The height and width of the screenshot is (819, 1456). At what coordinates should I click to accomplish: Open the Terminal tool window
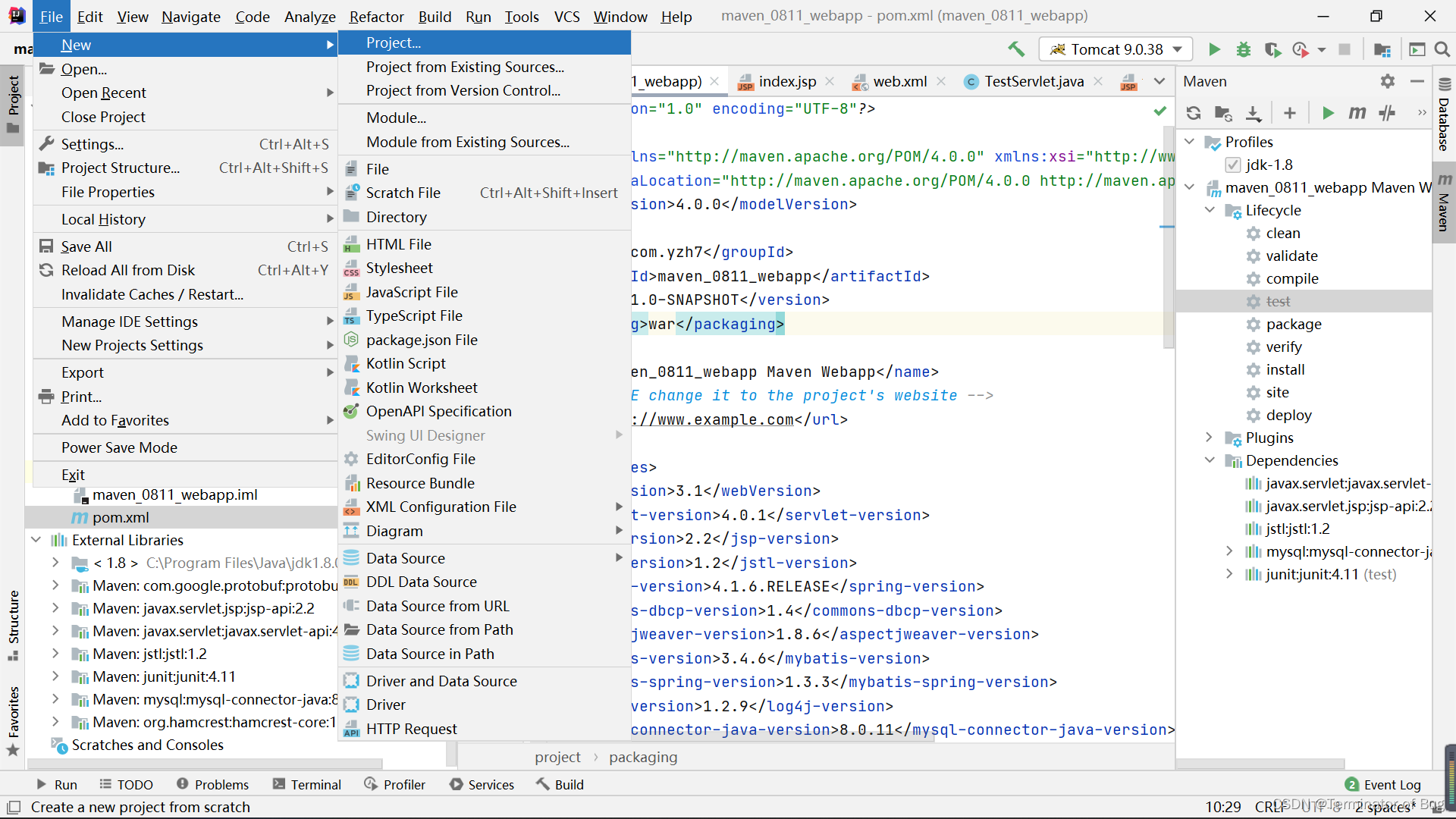click(x=307, y=785)
